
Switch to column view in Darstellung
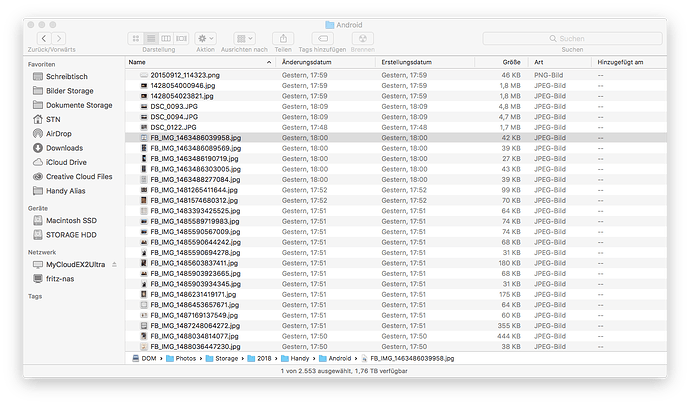pyautogui.click(x=166, y=38)
